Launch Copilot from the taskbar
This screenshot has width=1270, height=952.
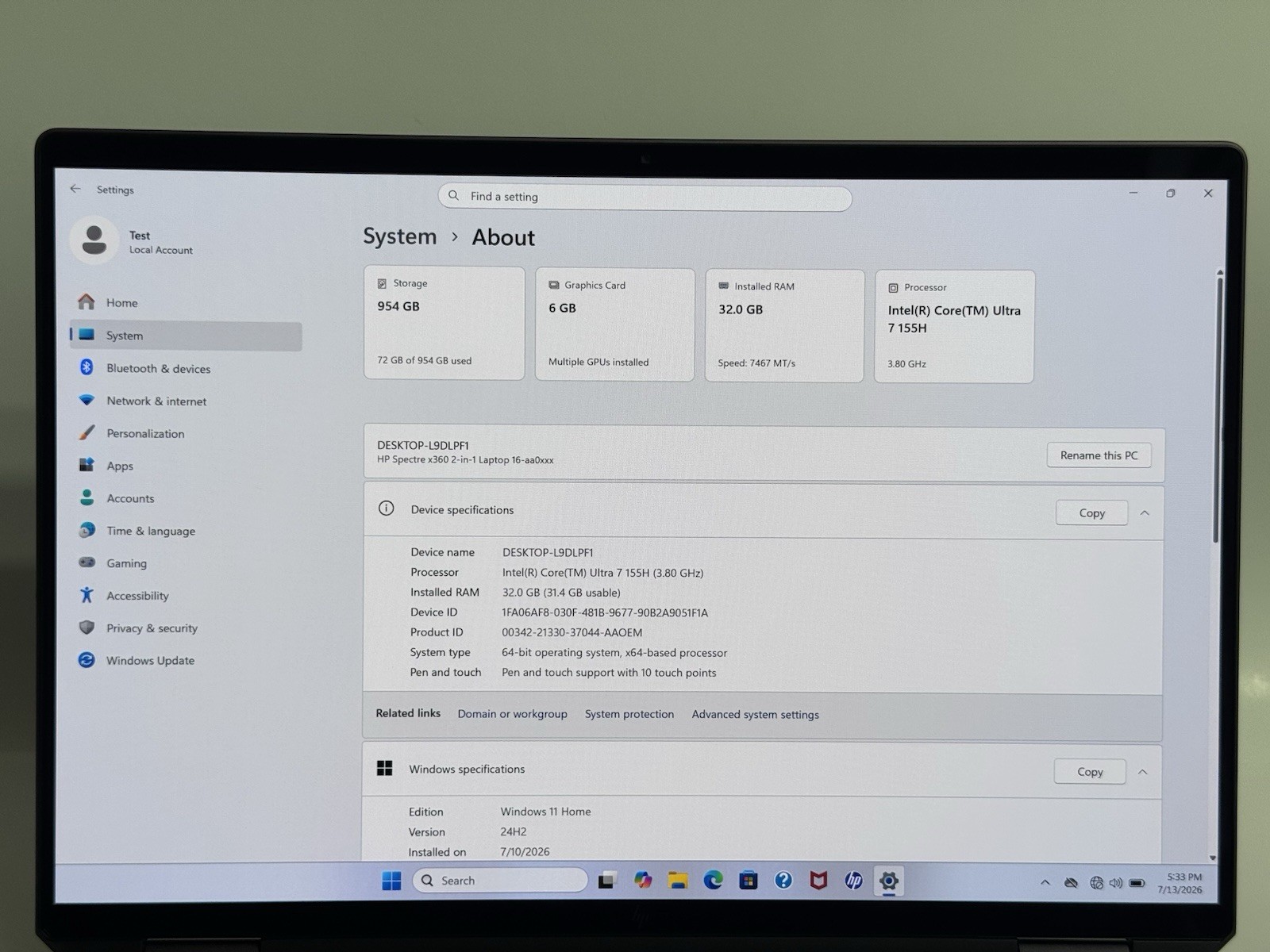643,881
